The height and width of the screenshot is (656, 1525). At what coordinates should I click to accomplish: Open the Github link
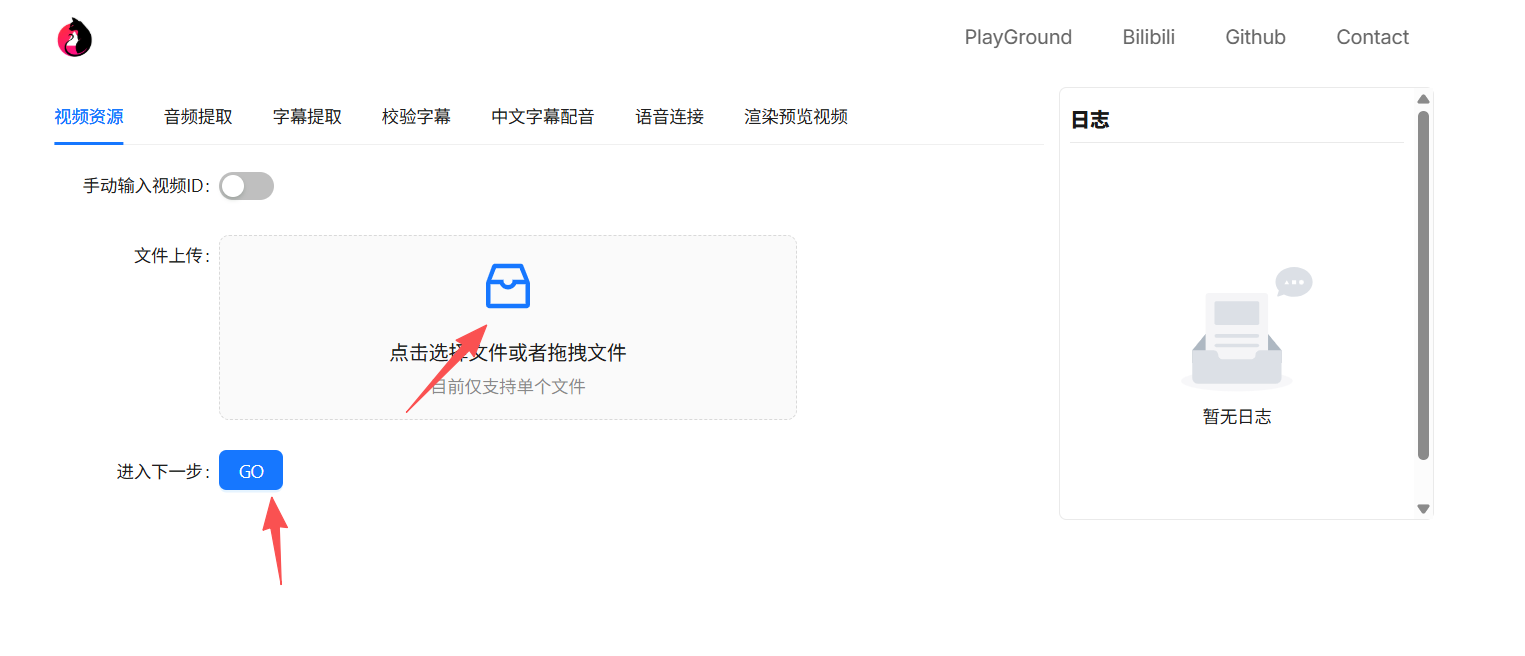click(x=1255, y=37)
